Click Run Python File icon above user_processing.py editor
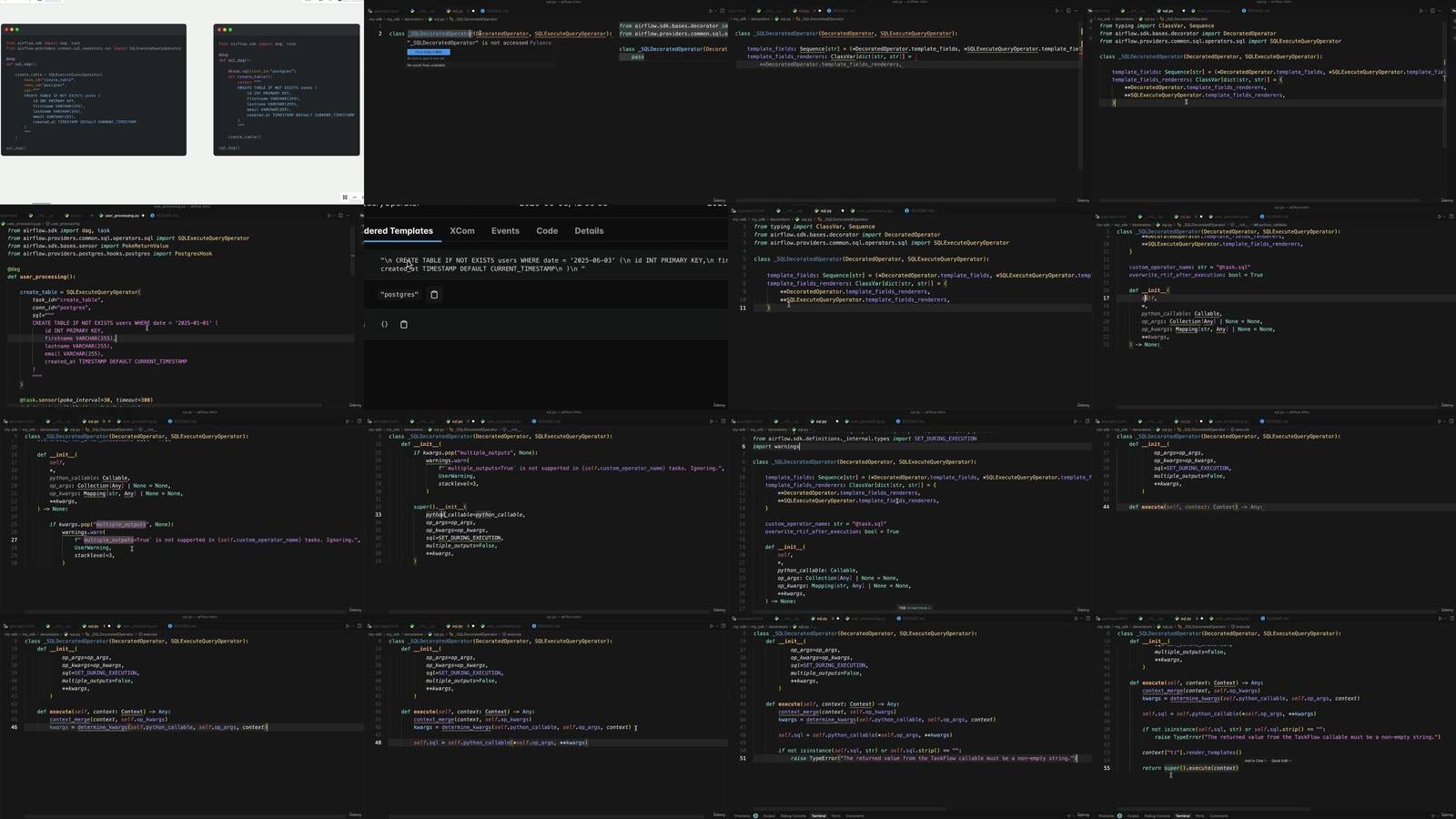Viewport: 1456px width, 819px height. point(329,216)
